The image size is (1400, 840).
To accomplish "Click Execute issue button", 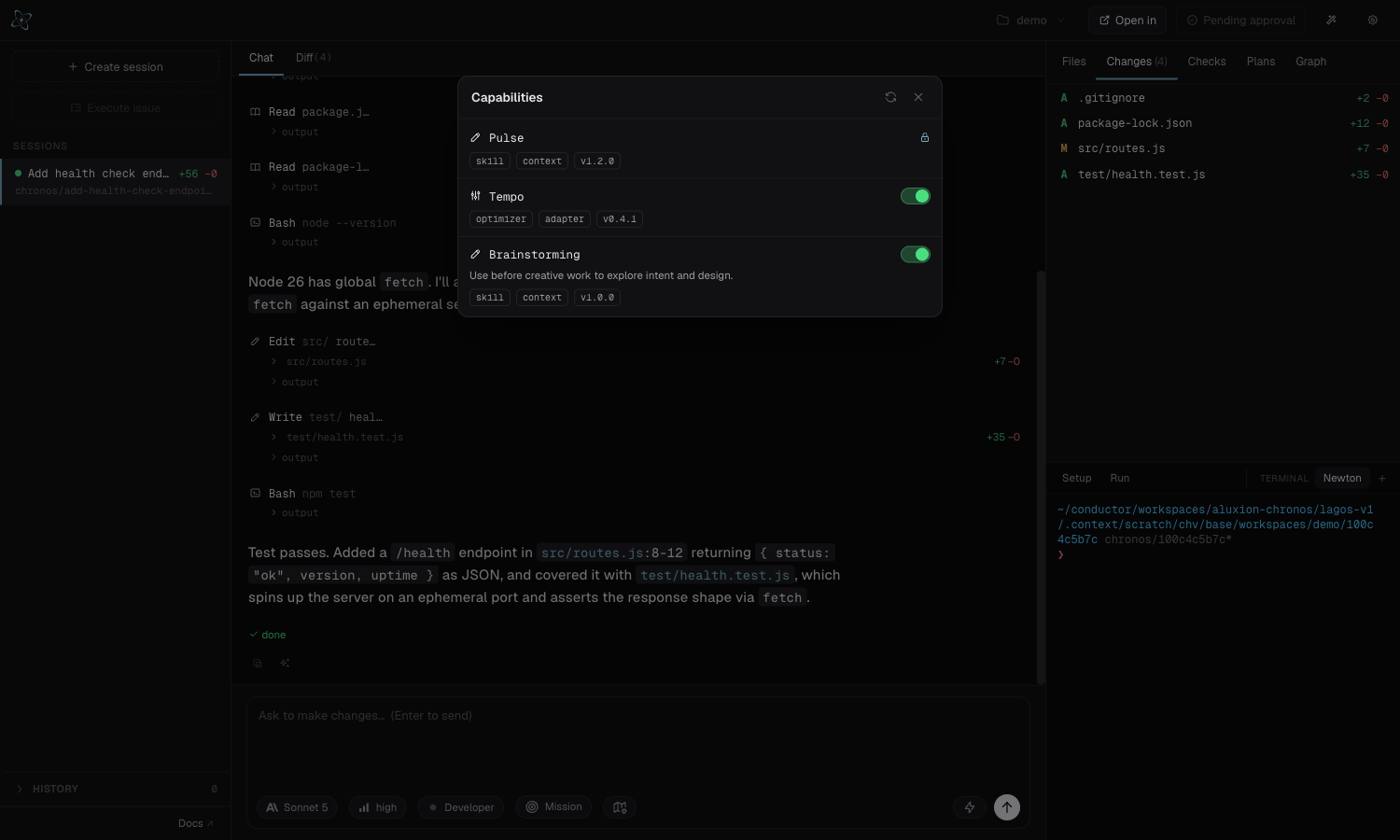I will pyautogui.click(x=116, y=108).
